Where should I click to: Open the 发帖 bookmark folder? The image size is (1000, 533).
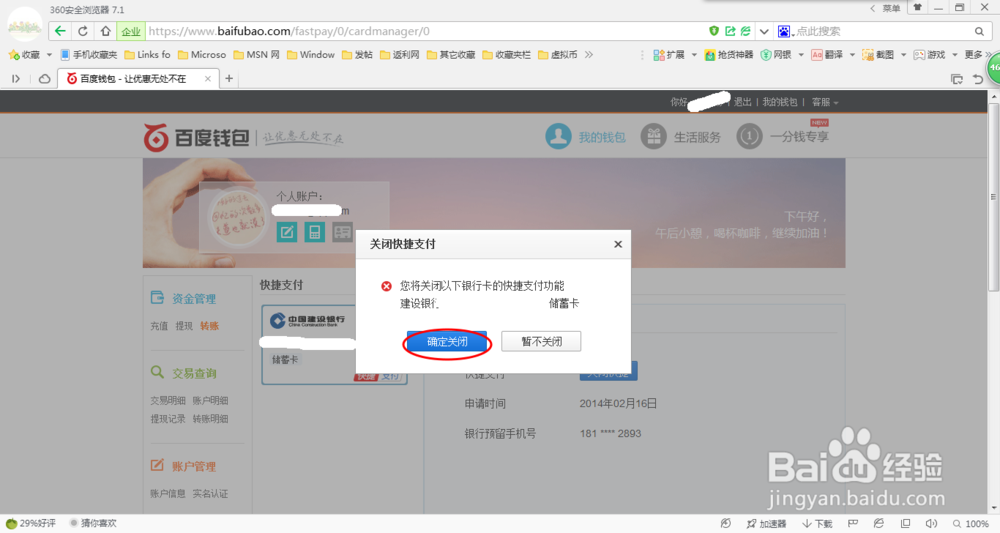(357, 55)
